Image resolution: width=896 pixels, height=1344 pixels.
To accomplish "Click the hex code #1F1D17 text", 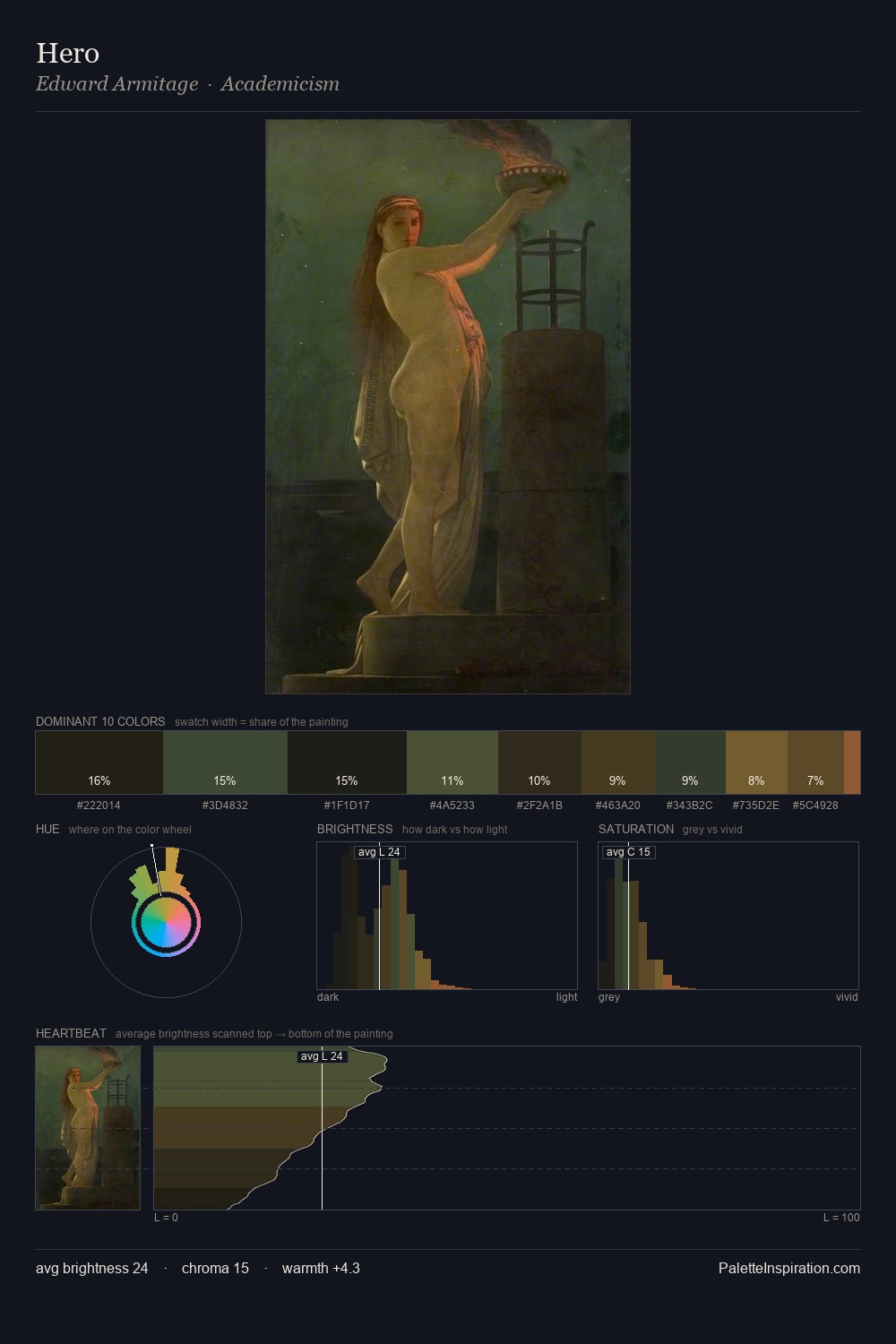I will point(347,805).
